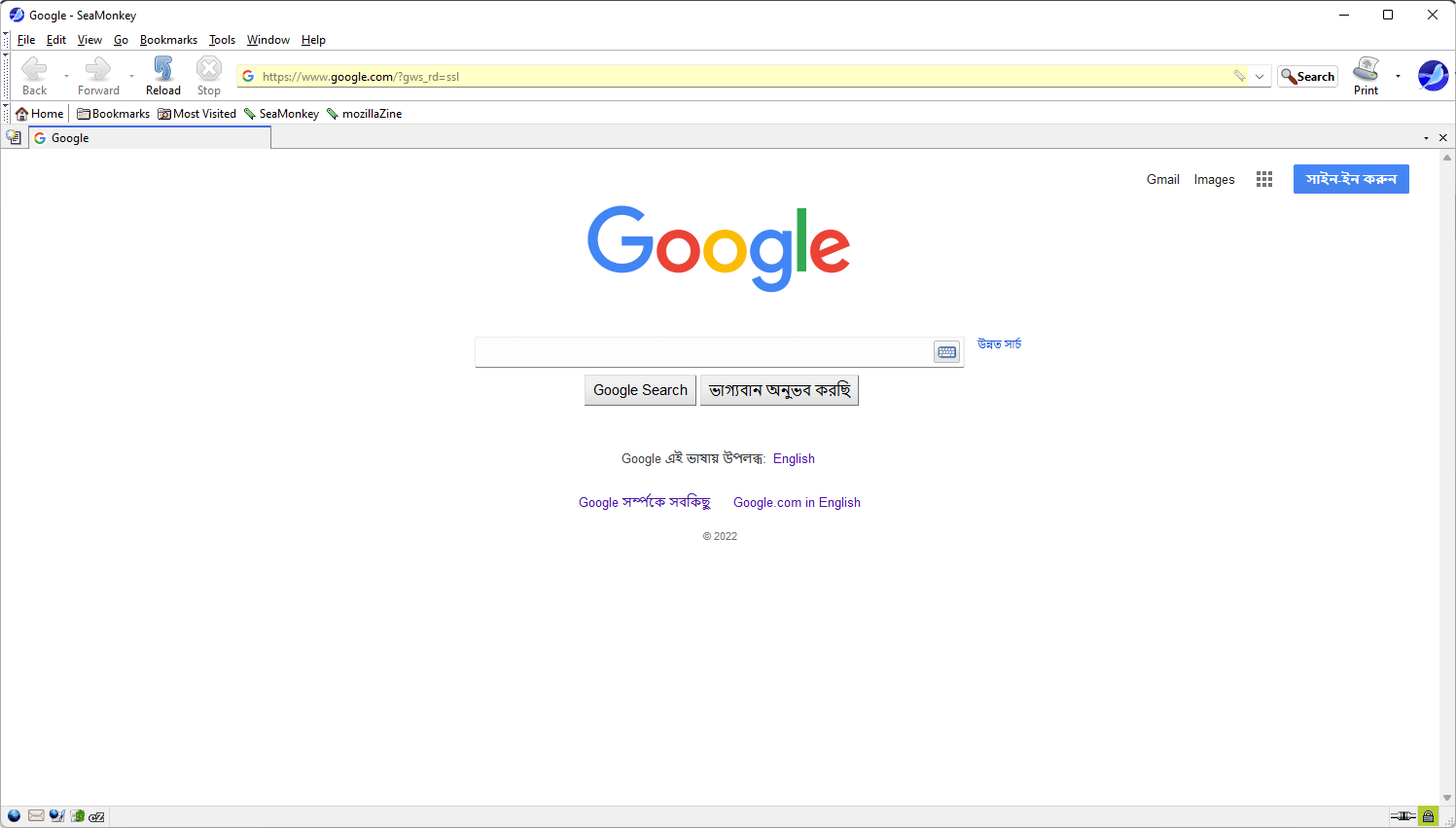The height and width of the screenshot is (828, 1456).
Task: Click the Stop loading button
Action: click(x=209, y=76)
